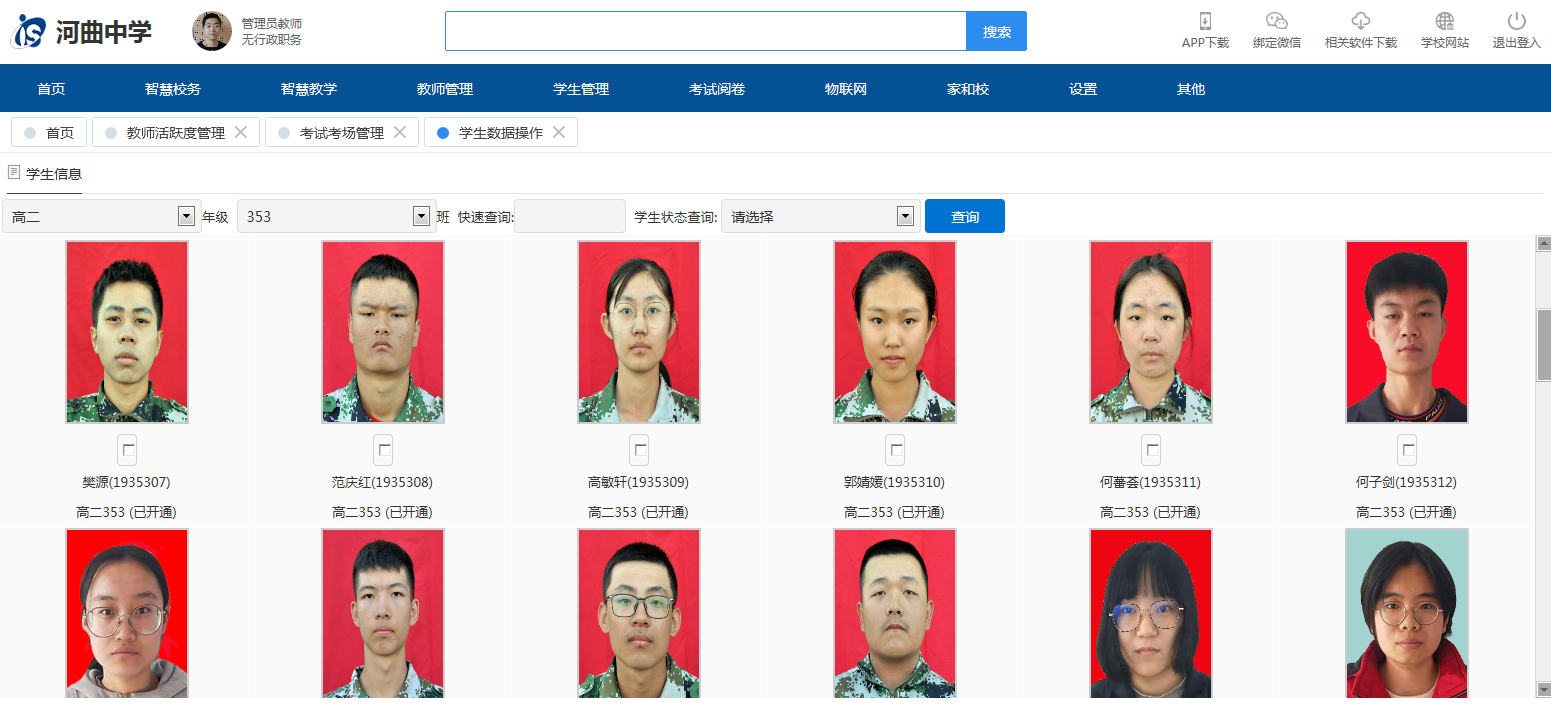
Task: Tick the checkbox for 樊源(1935307)
Action: (127, 450)
